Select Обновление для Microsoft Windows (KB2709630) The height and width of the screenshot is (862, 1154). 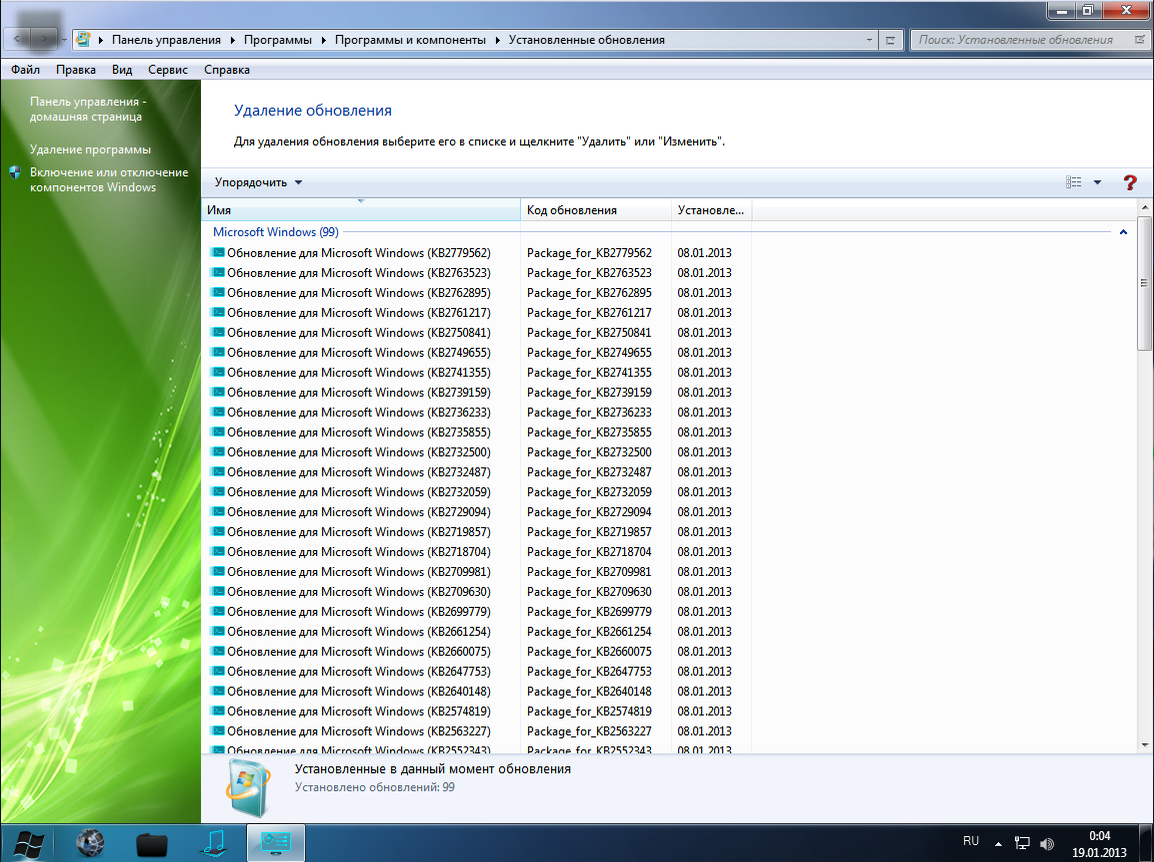[358, 591]
